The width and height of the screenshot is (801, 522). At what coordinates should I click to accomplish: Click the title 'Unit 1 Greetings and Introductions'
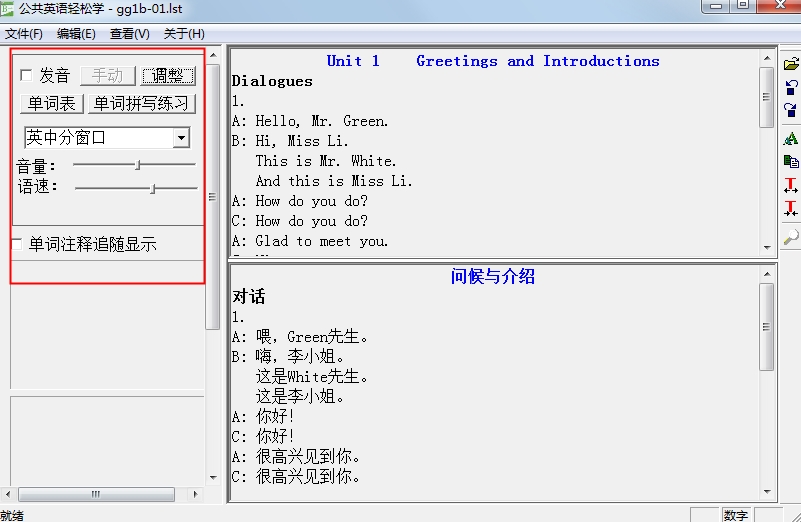[x=493, y=61]
